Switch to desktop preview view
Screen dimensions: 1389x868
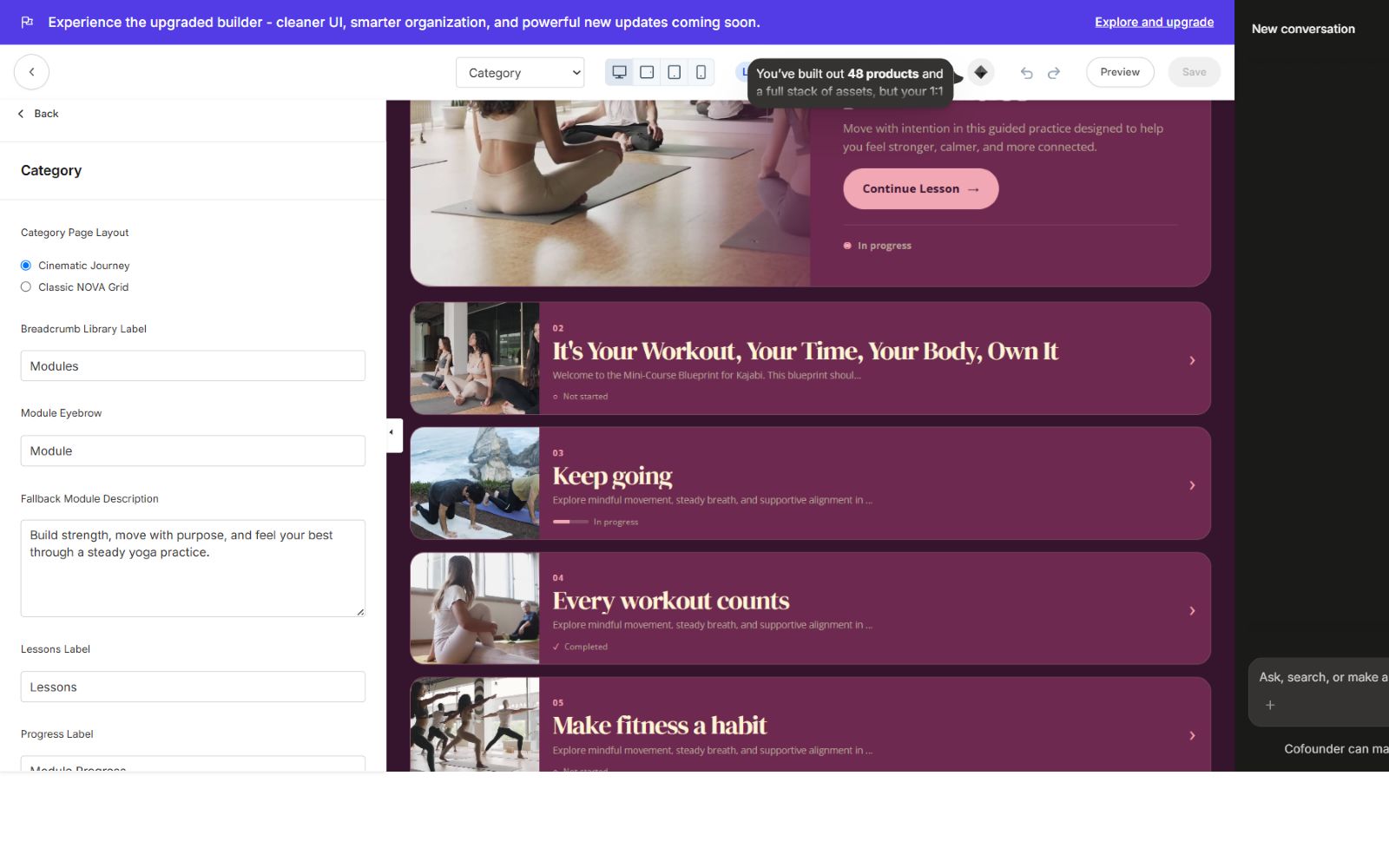pyautogui.click(x=619, y=72)
